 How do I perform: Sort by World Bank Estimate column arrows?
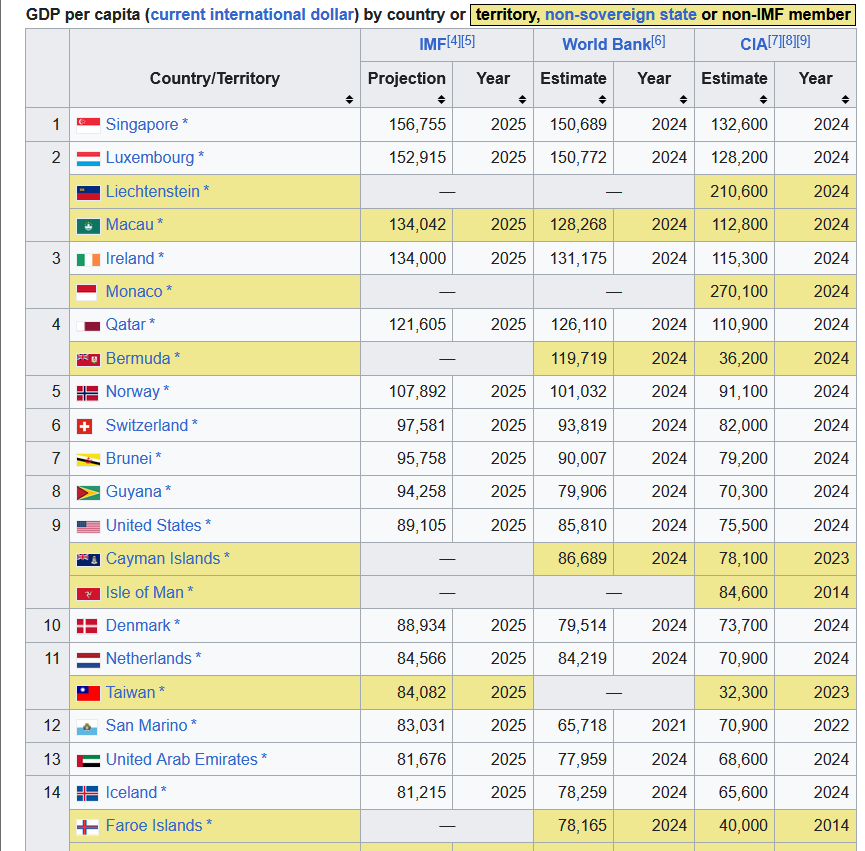pos(602,99)
